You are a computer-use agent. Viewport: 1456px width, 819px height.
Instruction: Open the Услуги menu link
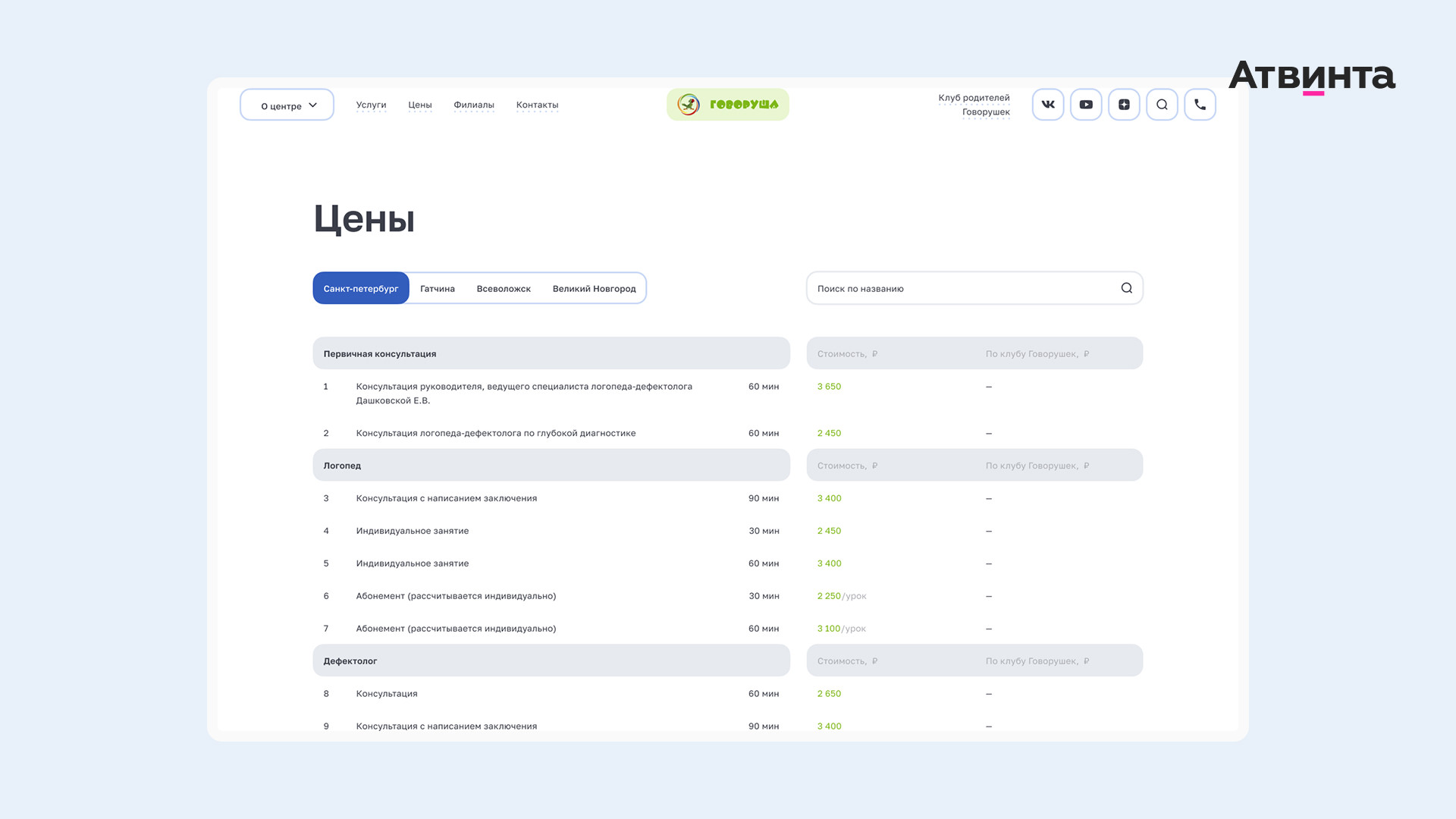371,105
